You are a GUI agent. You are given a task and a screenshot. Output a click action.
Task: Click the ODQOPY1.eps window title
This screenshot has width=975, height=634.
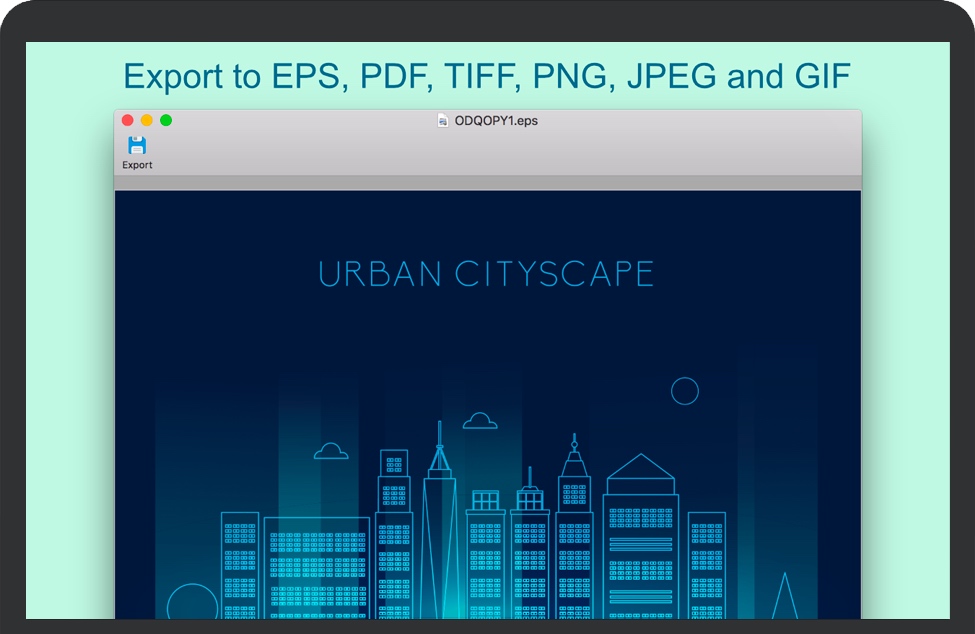[496, 120]
